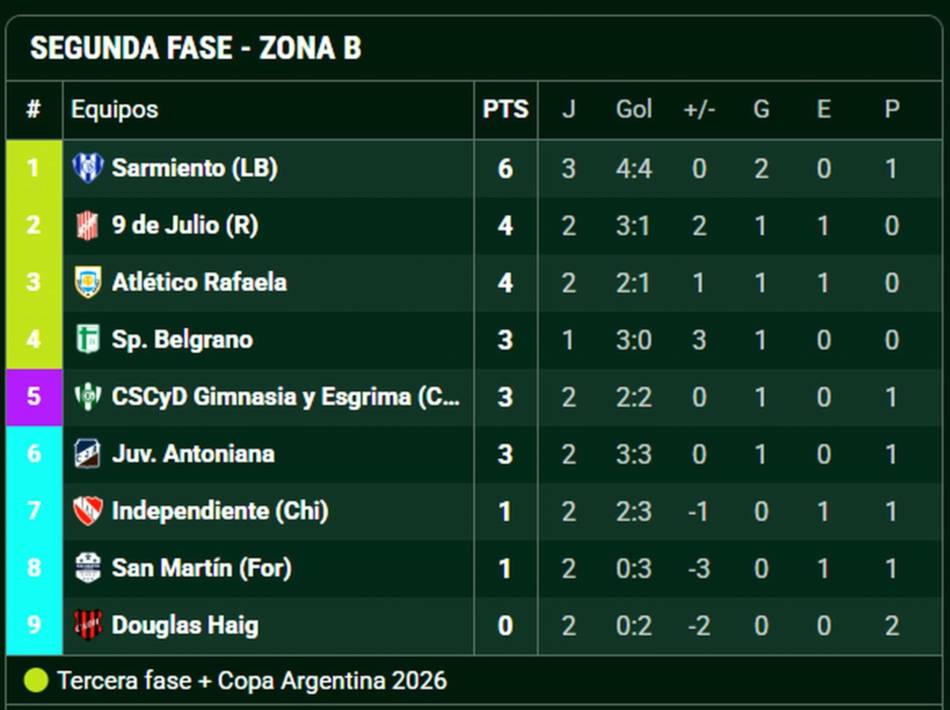Screen dimensions: 950x710
Task: Sort by the PTS column header
Action: point(505,110)
